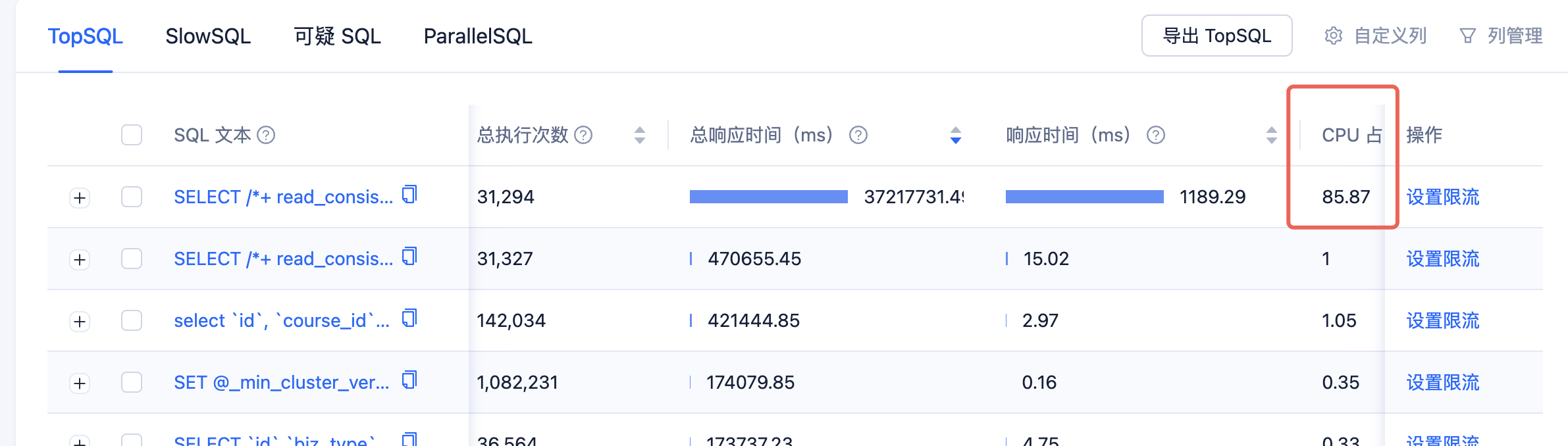Screen dimensions: 1568x446
Task: Expand row details for SET @_min_cluster_ver
Action: (80, 384)
